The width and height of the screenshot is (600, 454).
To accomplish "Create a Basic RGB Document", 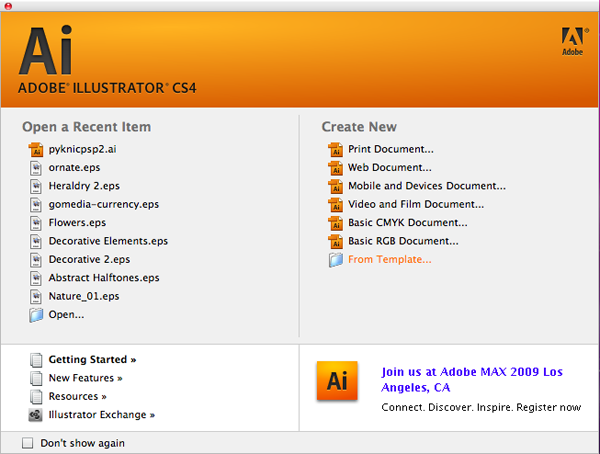I will point(403,241).
